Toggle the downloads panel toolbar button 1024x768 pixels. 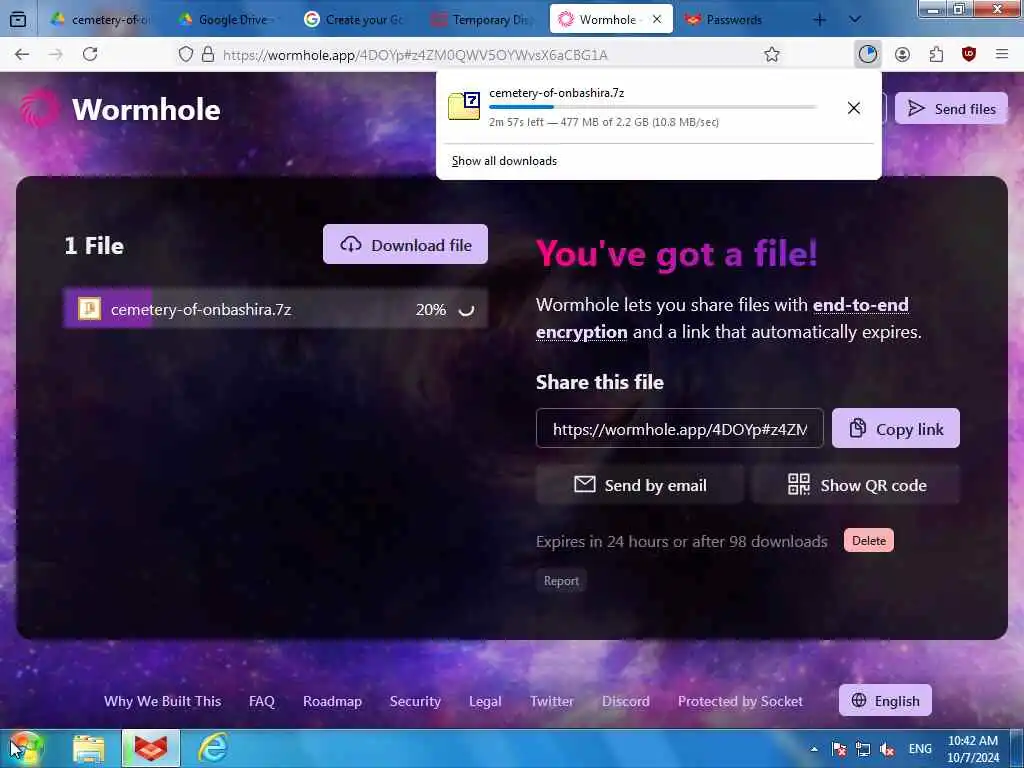coord(868,54)
